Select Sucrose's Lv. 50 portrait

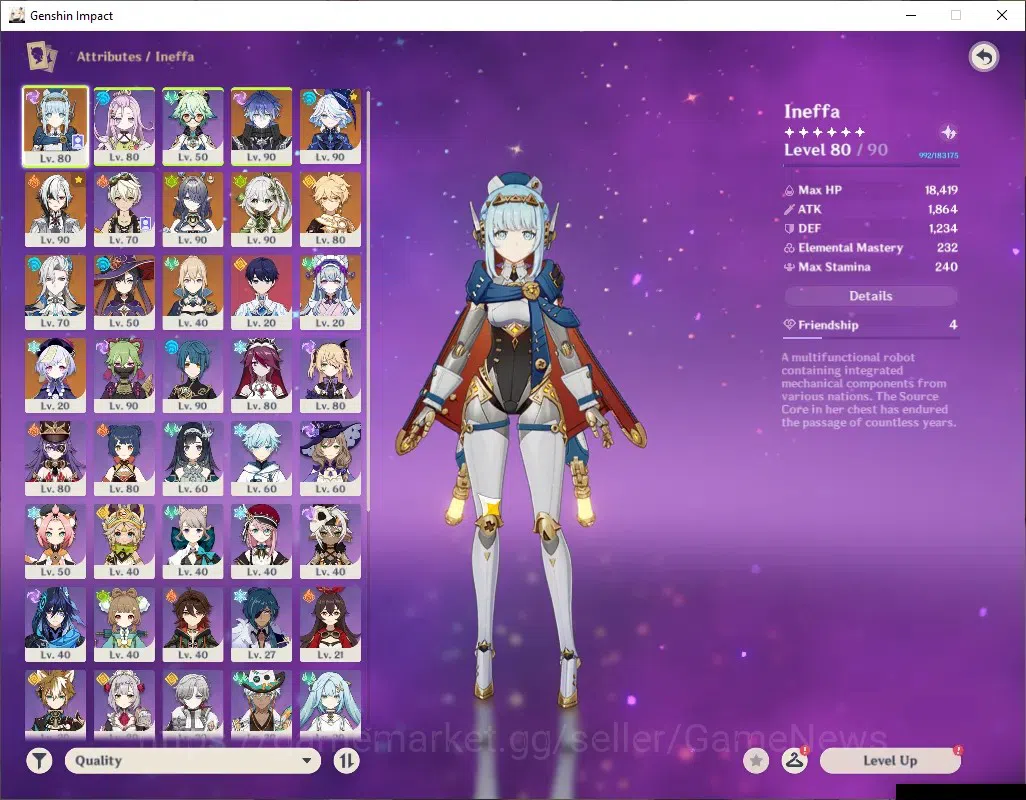193,127
